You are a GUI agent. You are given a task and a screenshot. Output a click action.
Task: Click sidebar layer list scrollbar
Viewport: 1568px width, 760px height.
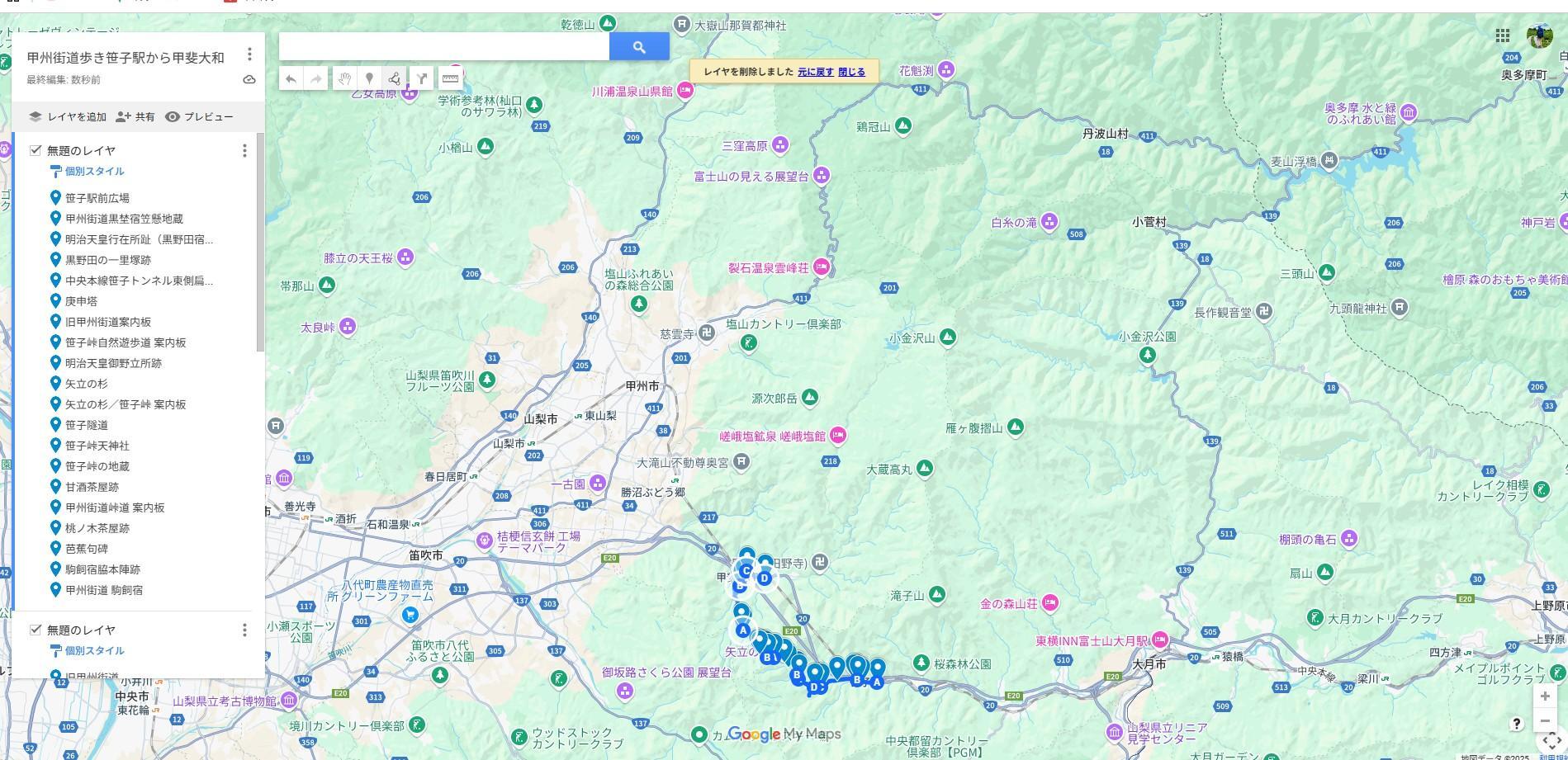point(260,242)
